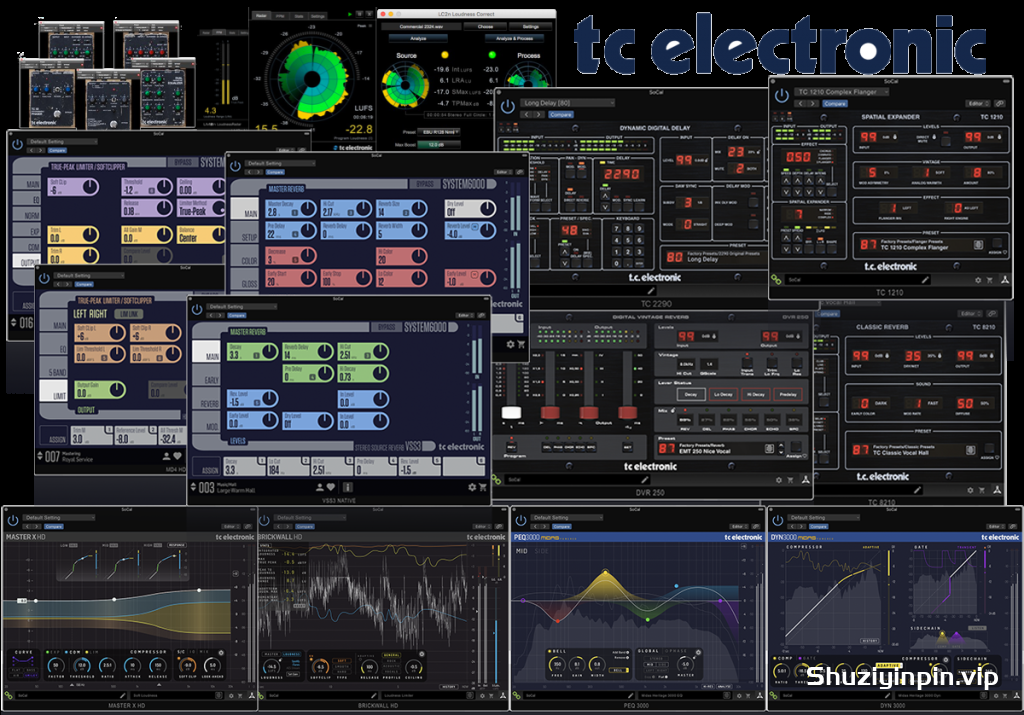Click TC logo icon in TC 1210 footer

(x=1005, y=280)
